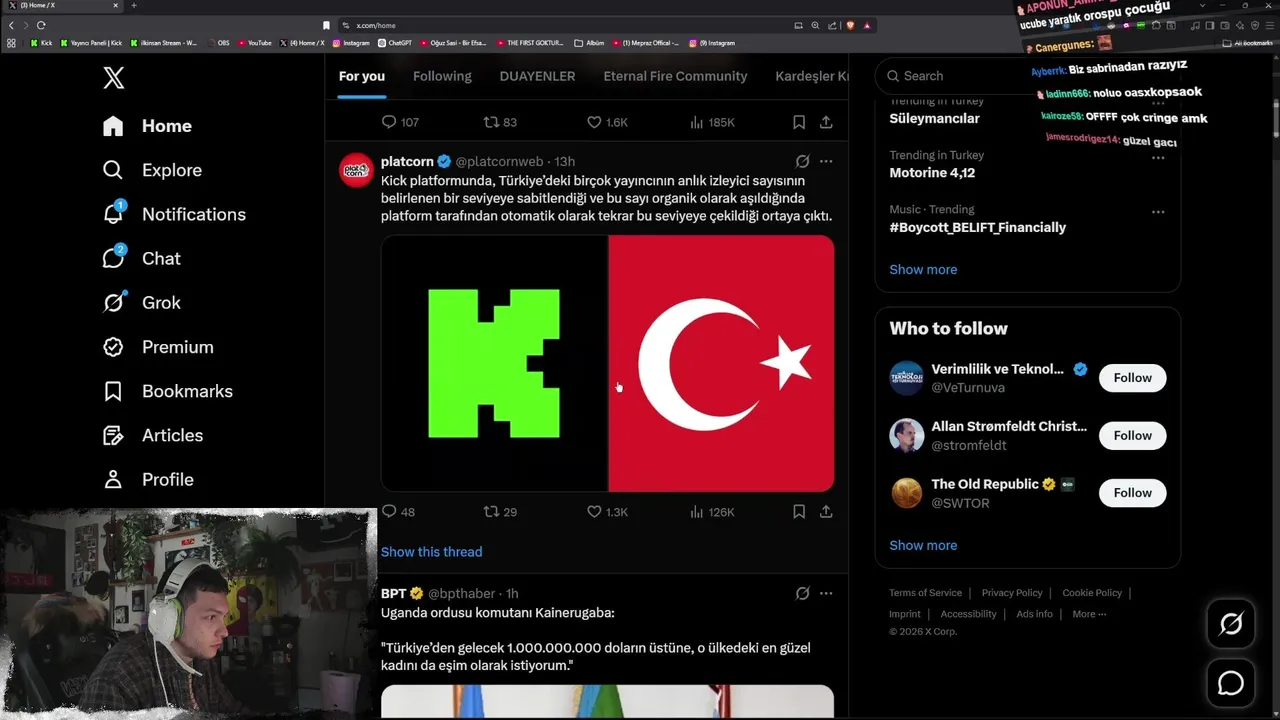
Task: Go to Home in the sidebar
Action: tap(147, 126)
